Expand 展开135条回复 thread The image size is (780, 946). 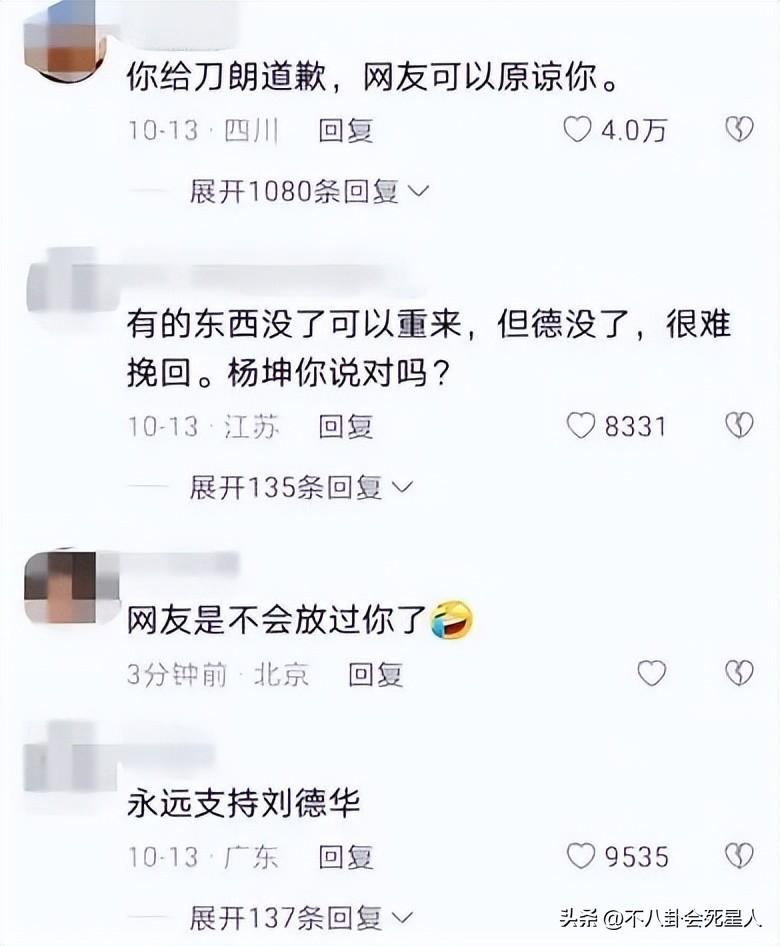pyautogui.click(x=300, y=487)
